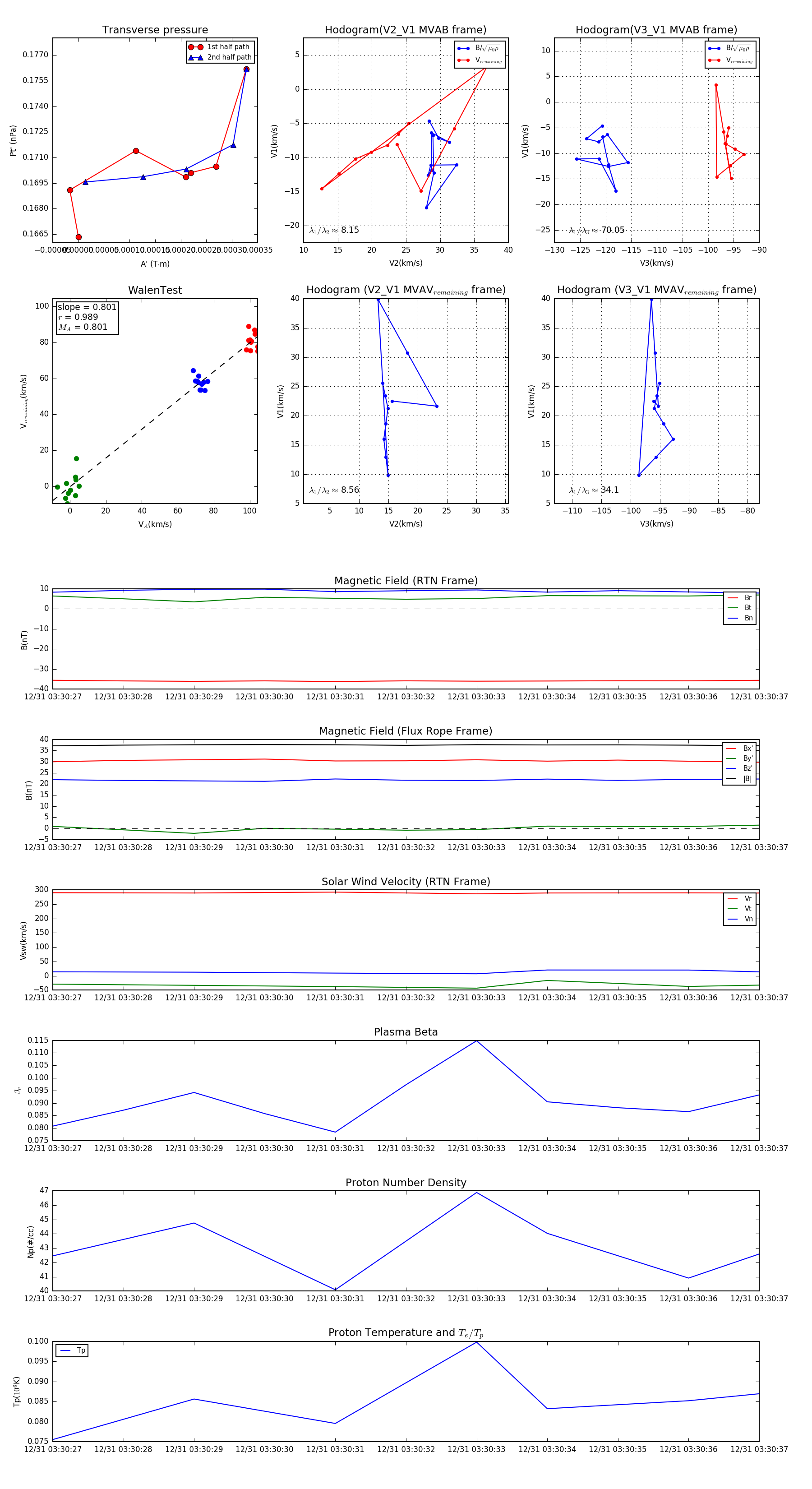Click the 'Bn' legend entry

point(740,618)
